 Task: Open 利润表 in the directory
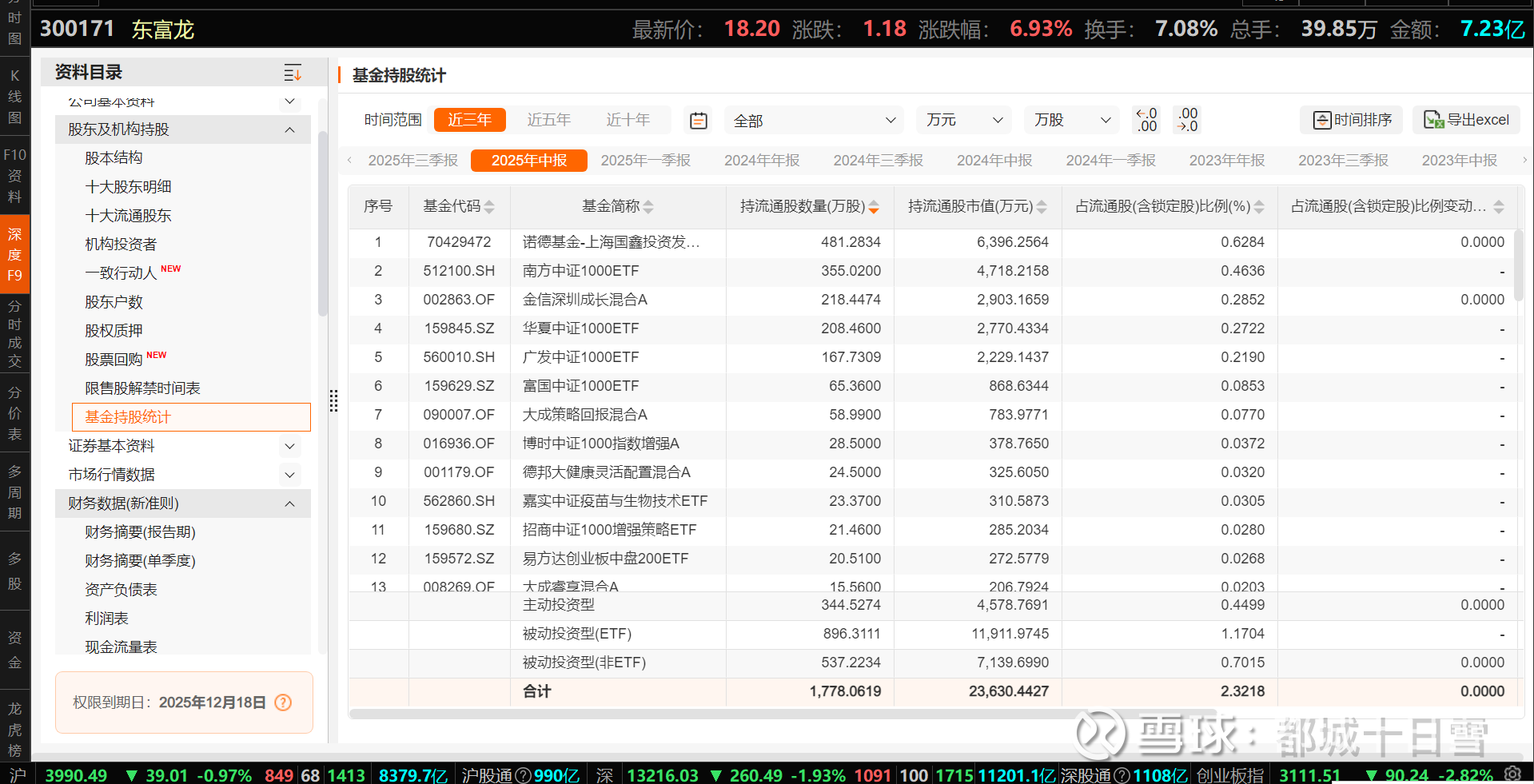tap(106, 619)
